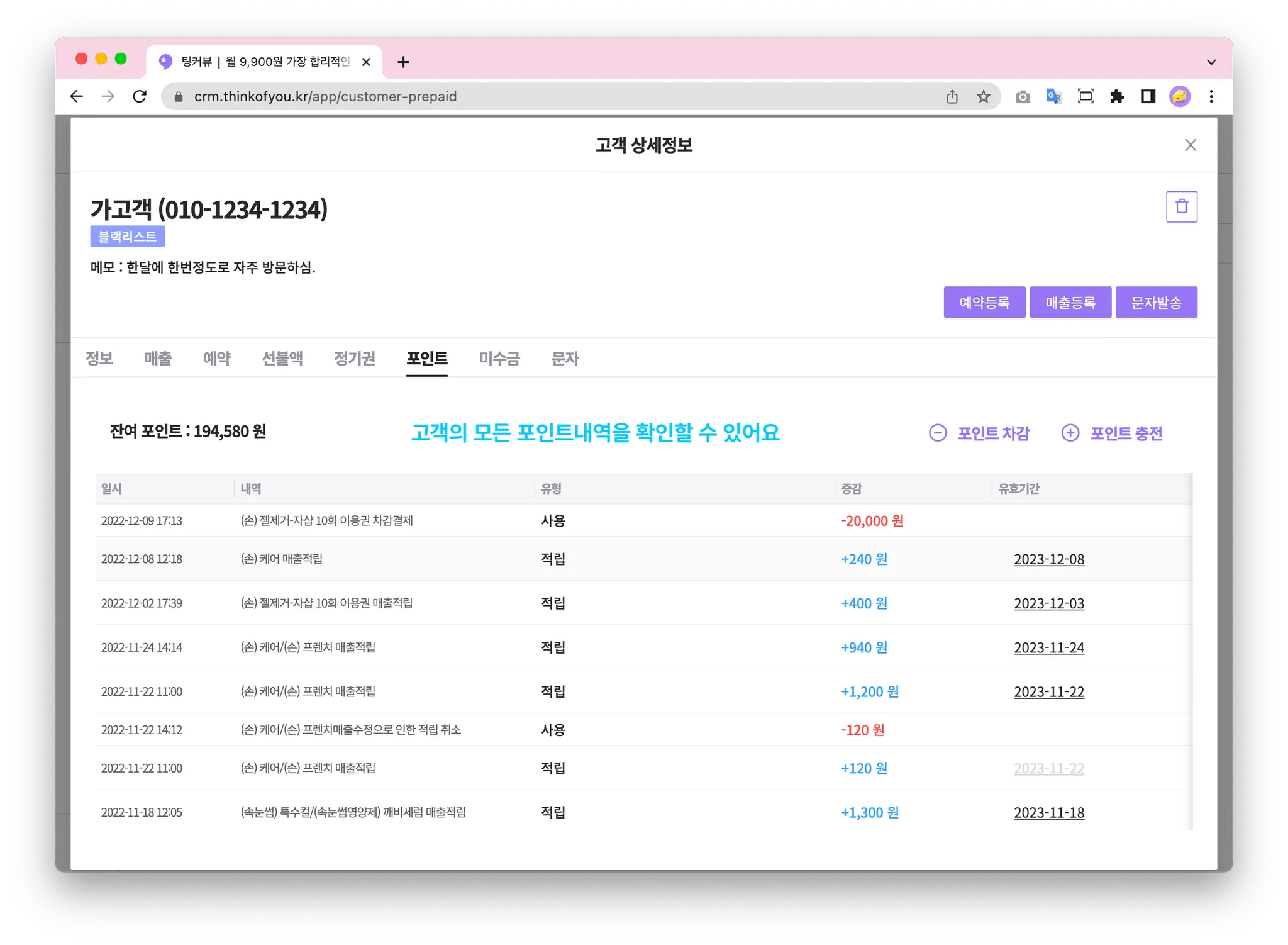Open Chrome three-dot menu
This screenshot has width=1288, height=945.
click(x=1211, y=96)
